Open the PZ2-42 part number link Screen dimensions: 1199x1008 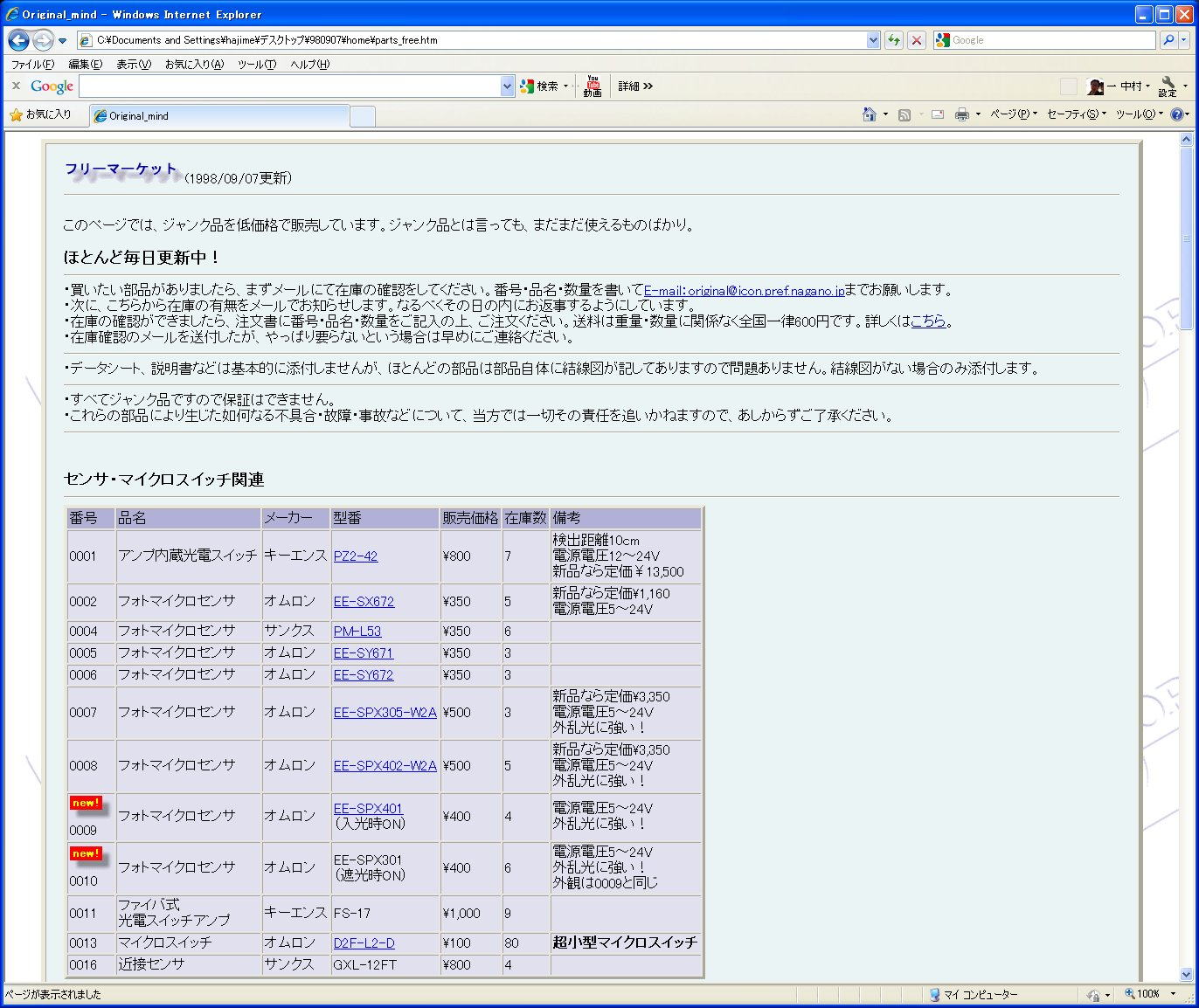(x=356, y=556)
